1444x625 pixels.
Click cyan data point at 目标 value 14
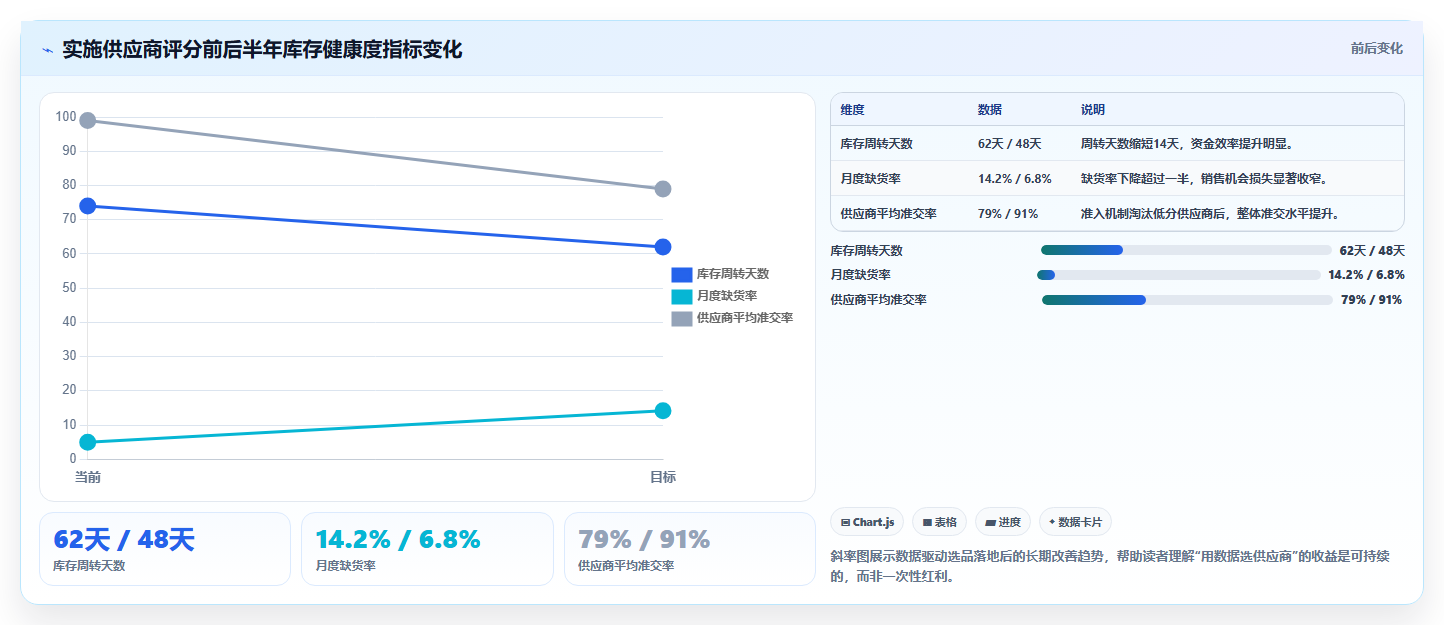[662, 411]
